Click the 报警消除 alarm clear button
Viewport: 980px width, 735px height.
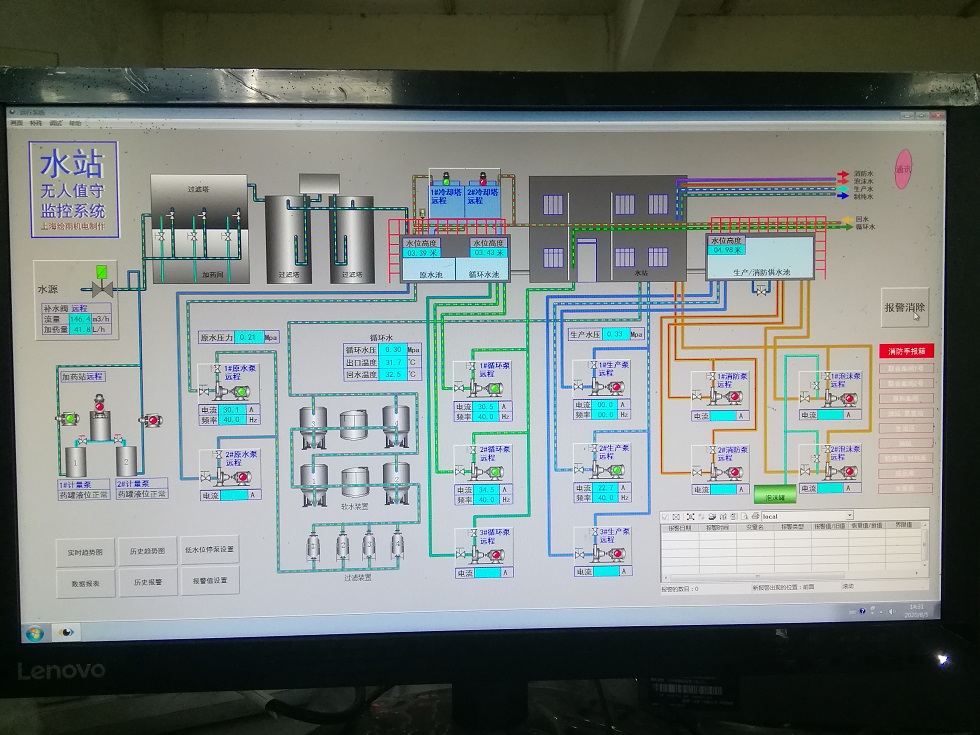[x=904, y=308]
